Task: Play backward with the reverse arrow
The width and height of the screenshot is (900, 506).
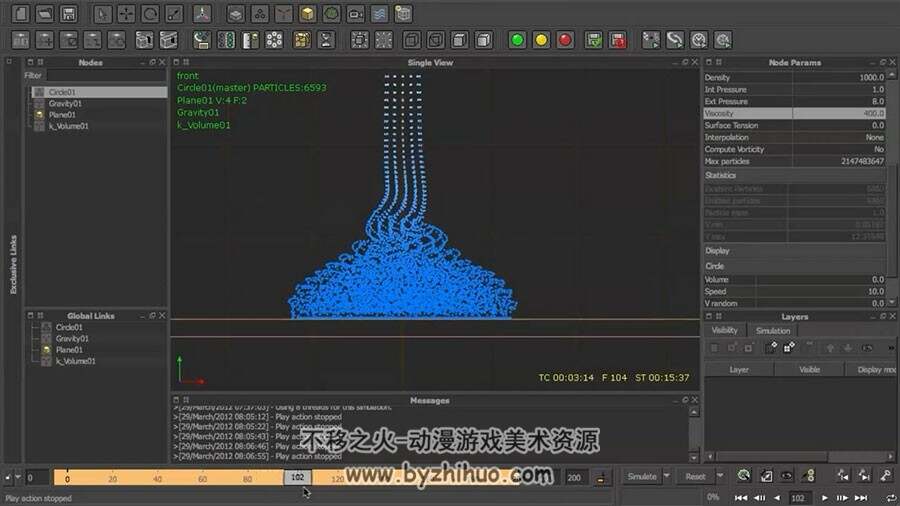Action: coord(777,498)
